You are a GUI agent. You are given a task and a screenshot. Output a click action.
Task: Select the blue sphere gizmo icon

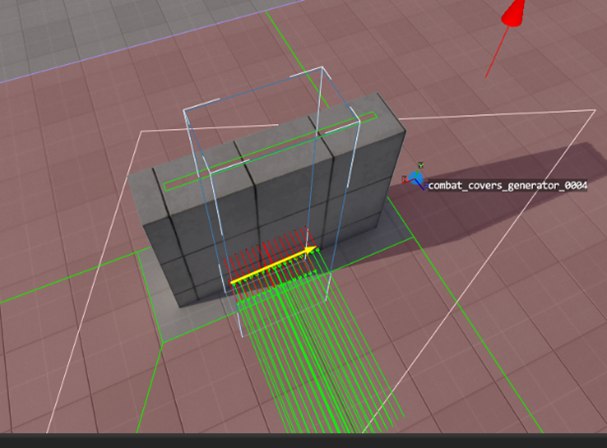415,178
